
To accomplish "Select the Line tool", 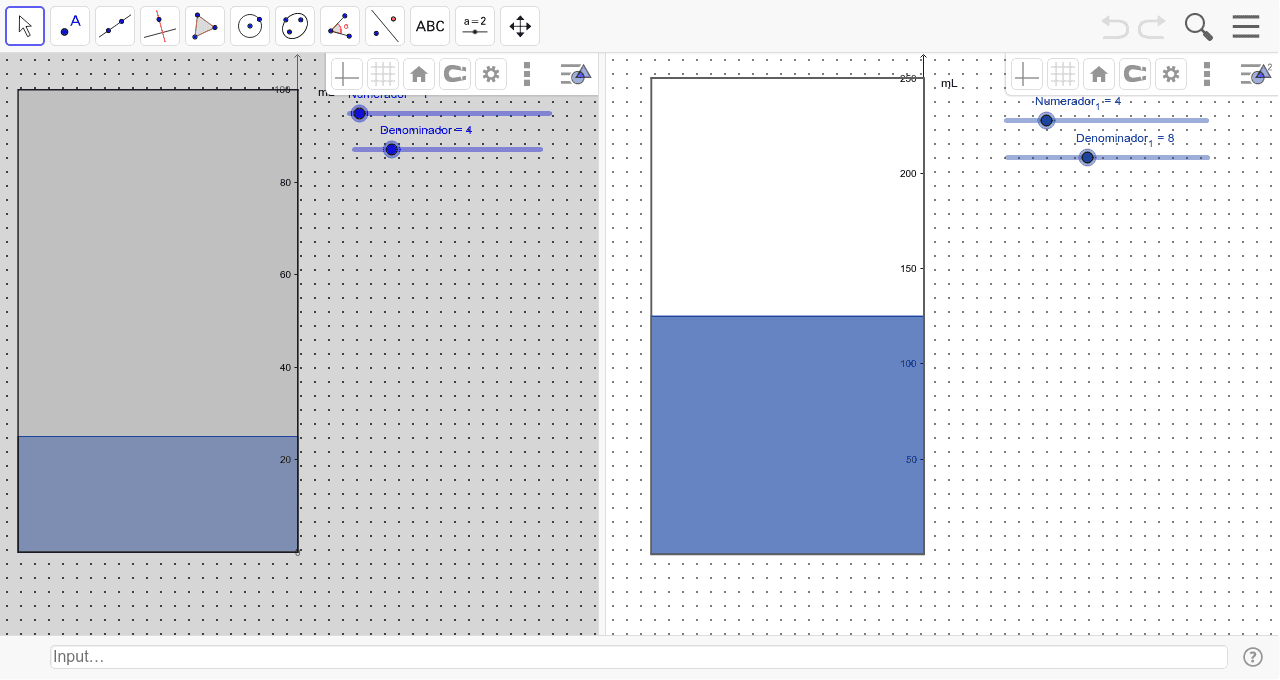I will [x=115, y=26].
